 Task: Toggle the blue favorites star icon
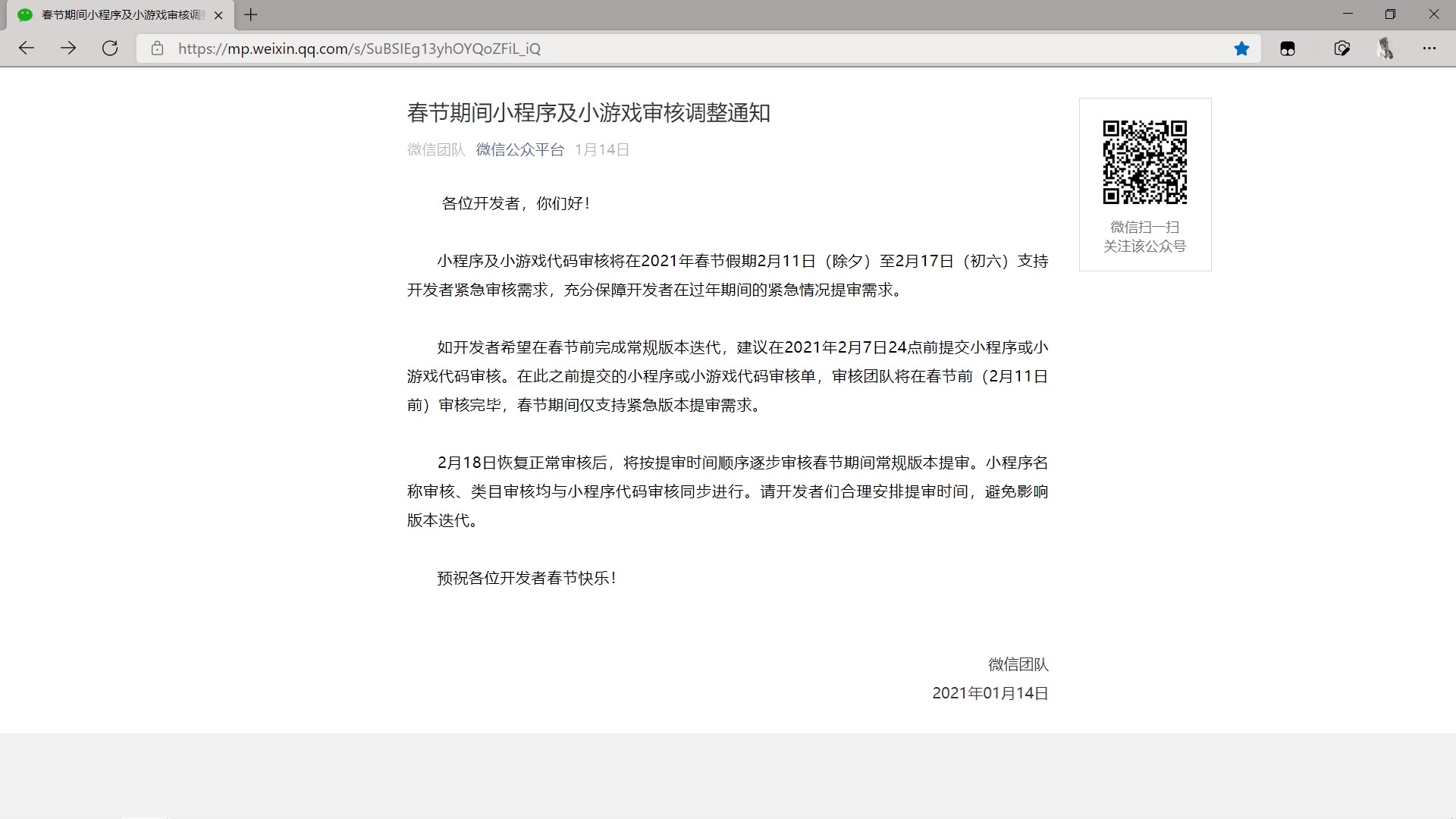[1241, 49]
